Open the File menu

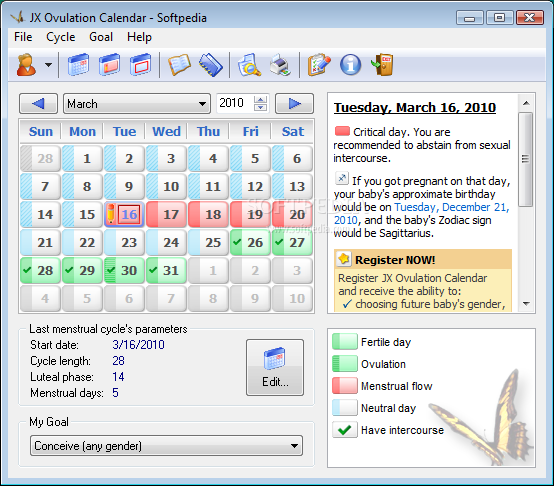click(23, 37)
